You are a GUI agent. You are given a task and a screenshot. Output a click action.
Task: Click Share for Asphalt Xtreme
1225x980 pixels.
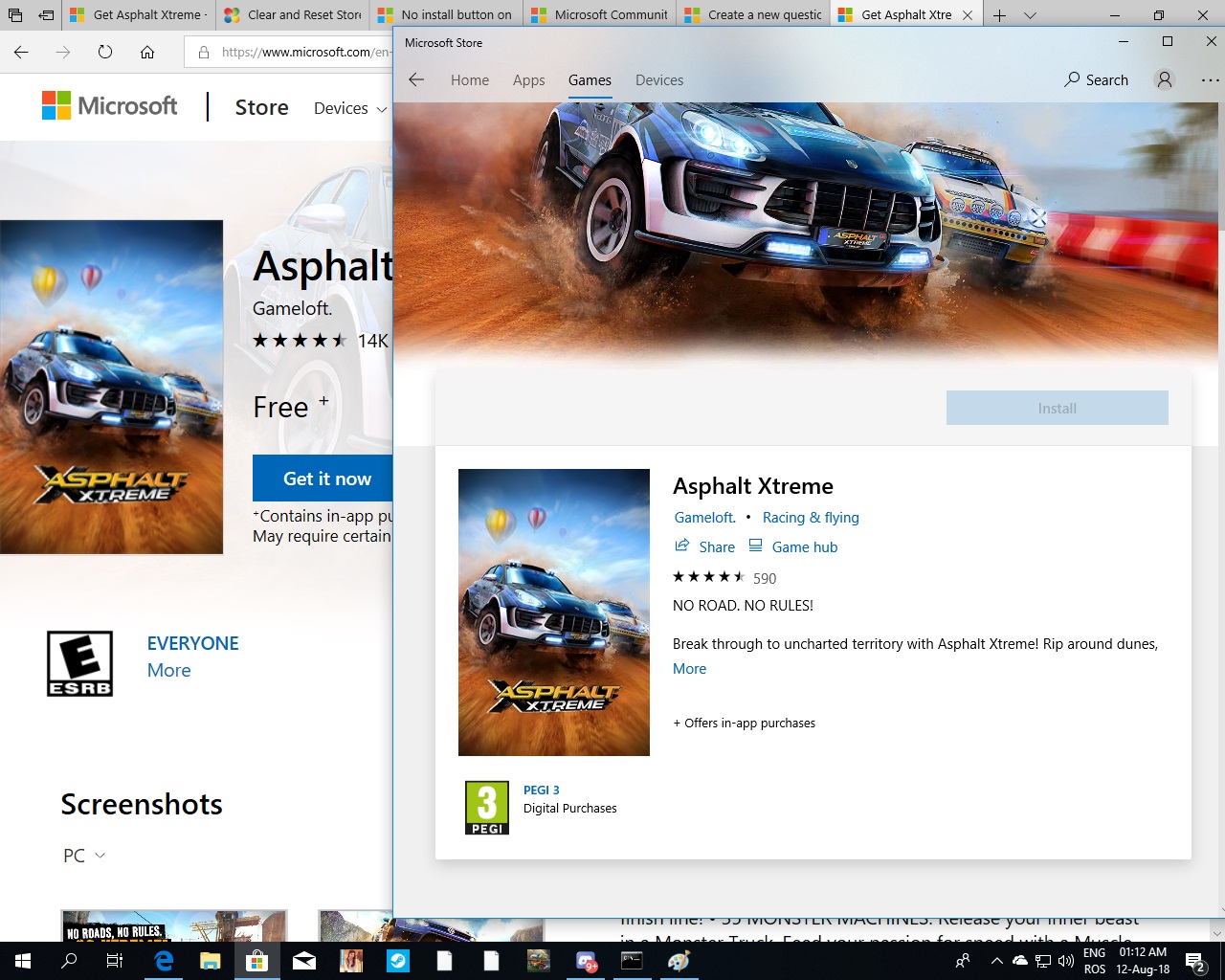(705, 546)
